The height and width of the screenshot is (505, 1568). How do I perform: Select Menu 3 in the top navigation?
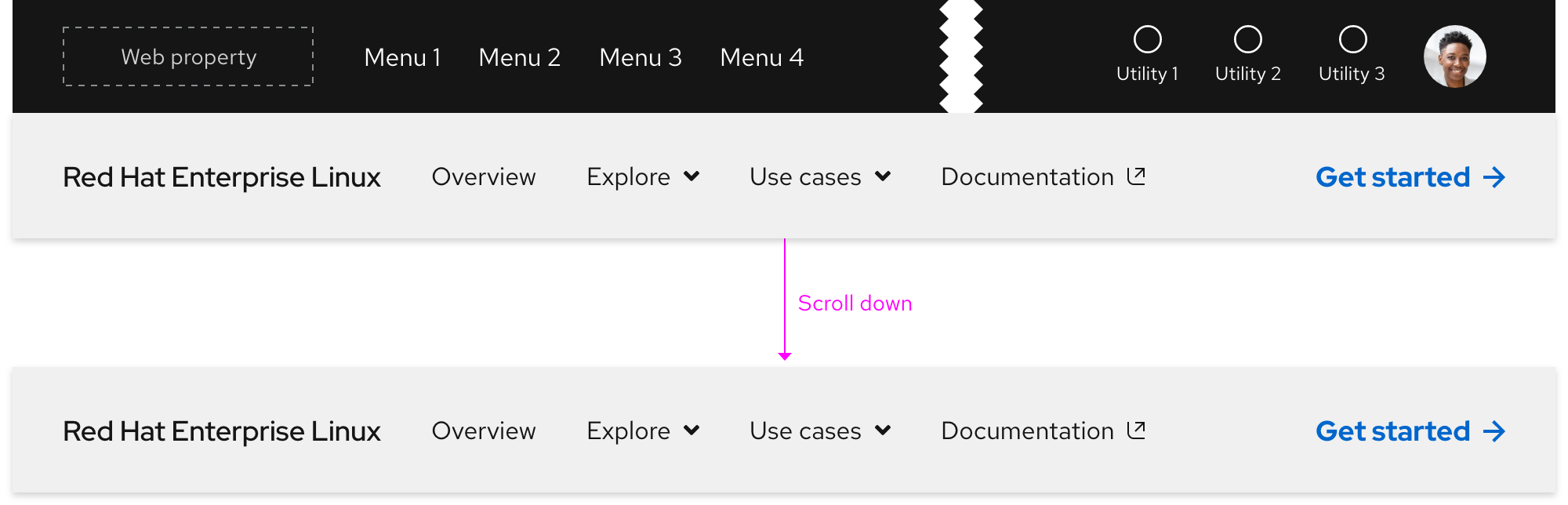641,56
